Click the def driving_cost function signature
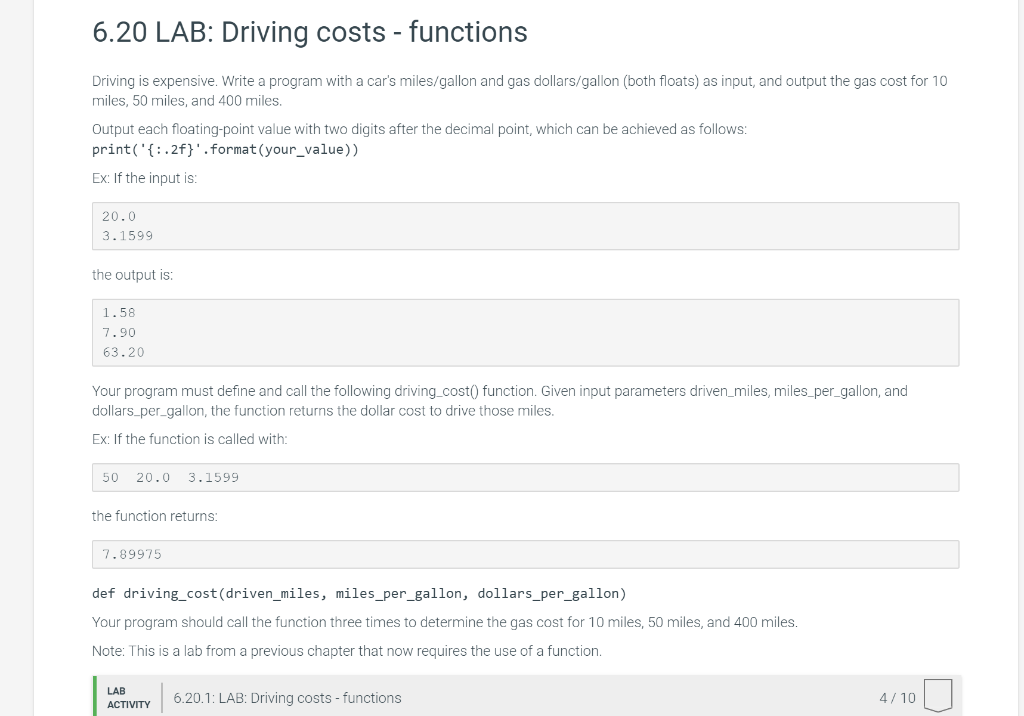The image size is (1024, 716). [359, 594]
